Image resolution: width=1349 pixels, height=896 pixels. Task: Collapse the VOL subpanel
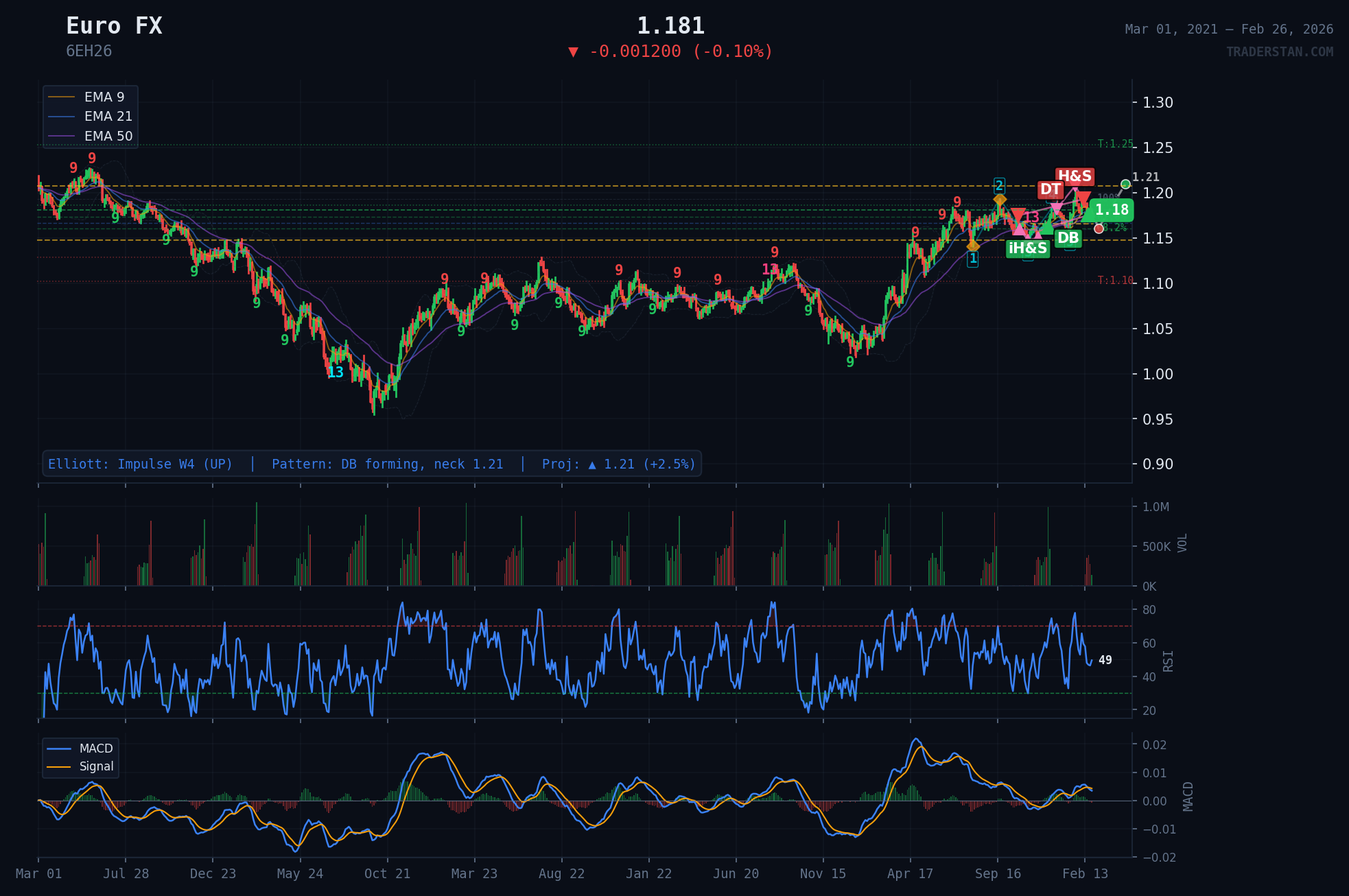point(1183,545)
